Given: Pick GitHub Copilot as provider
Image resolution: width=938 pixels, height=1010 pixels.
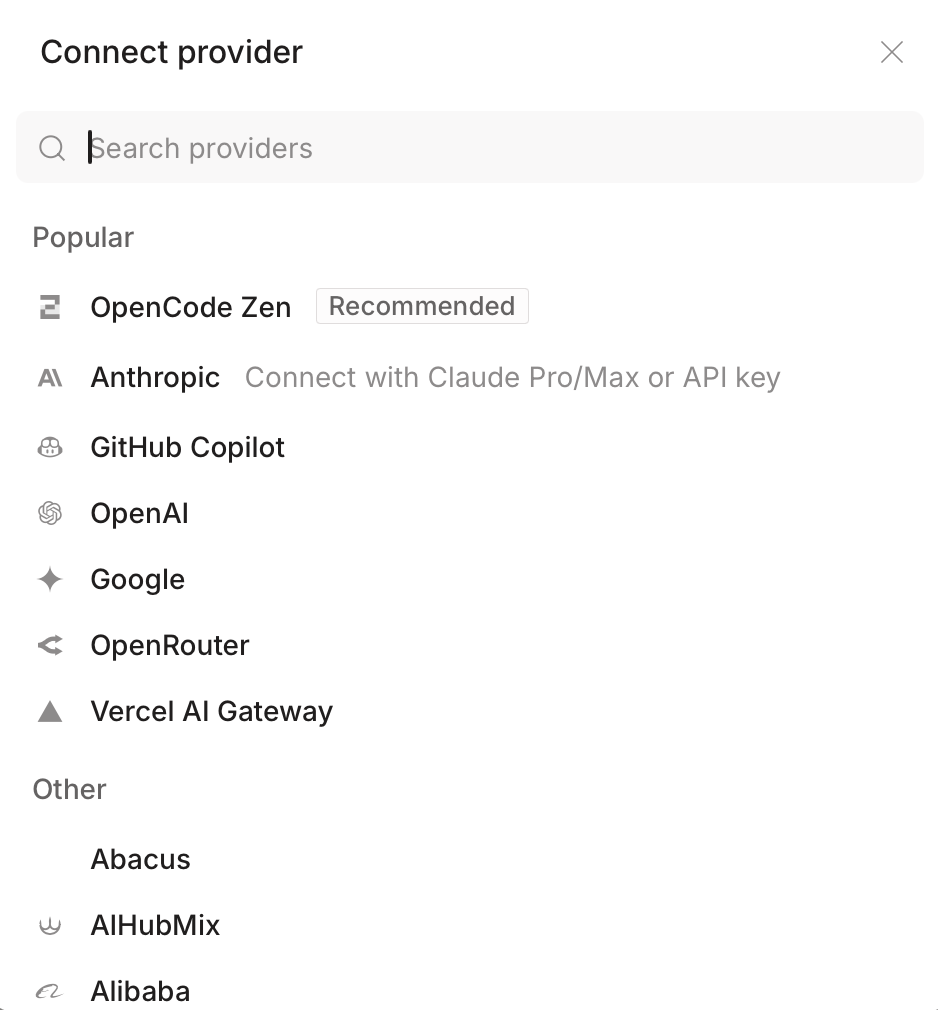Looking at the screenshot, I should [187, 447].
